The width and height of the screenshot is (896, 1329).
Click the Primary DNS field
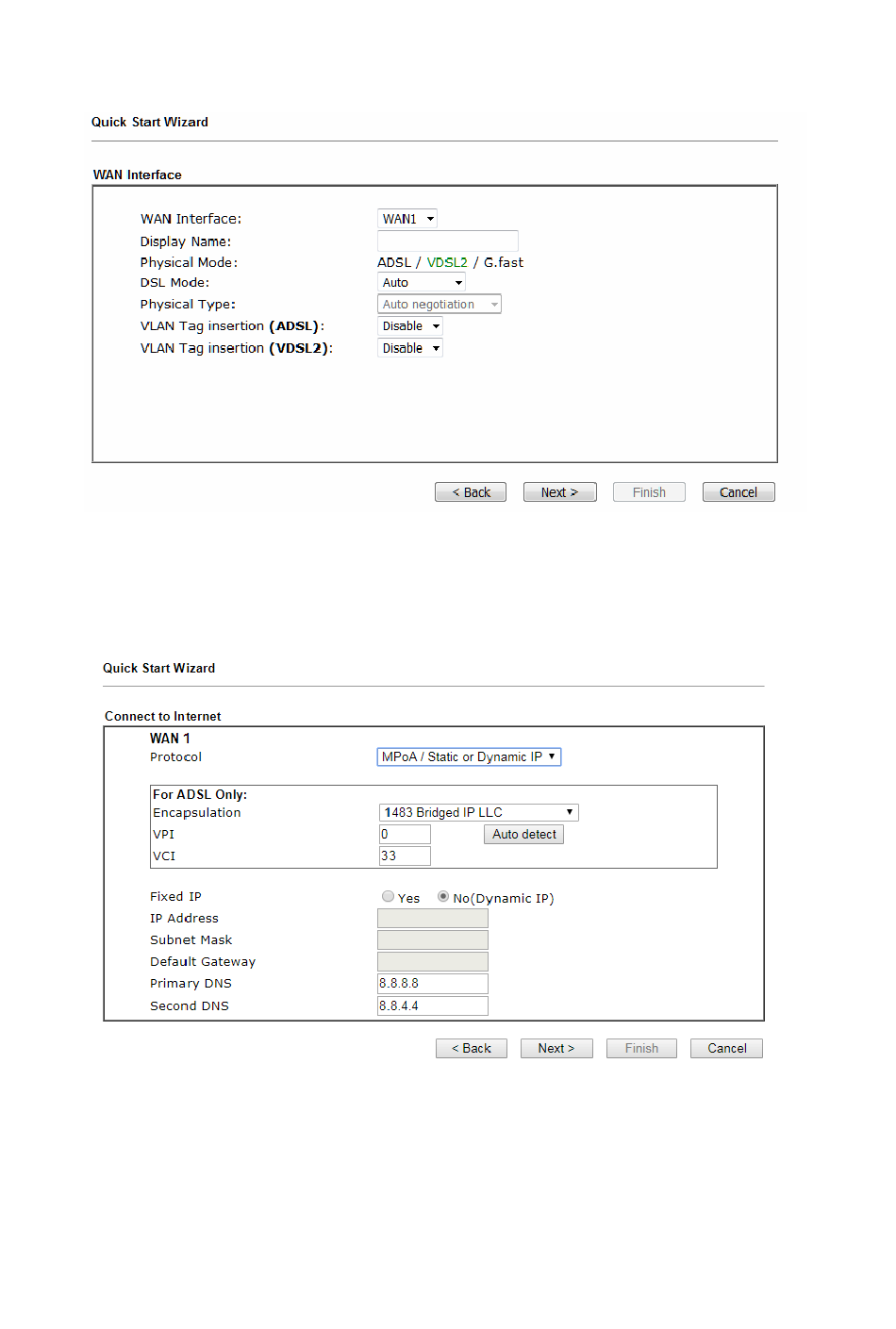[x=433, y=984]
